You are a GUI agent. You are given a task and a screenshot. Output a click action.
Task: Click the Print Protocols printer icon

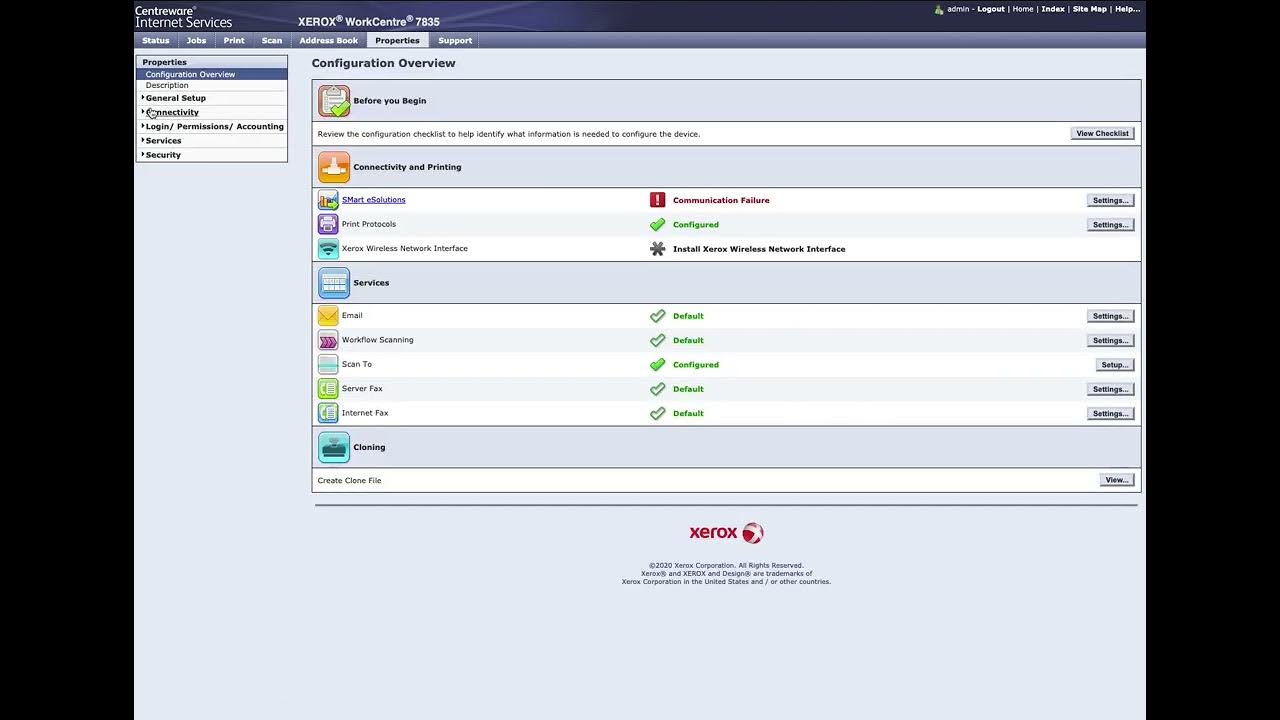pyautogui.click(x=328, y=224)
